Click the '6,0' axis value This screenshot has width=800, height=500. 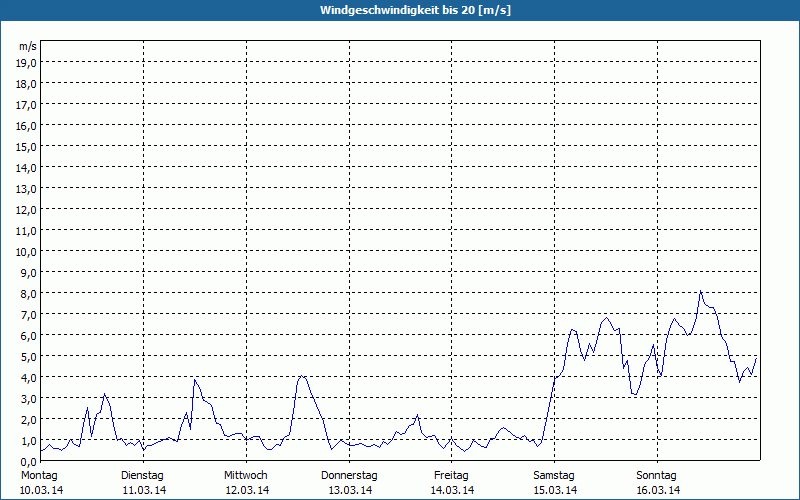(x=29, y=336)
